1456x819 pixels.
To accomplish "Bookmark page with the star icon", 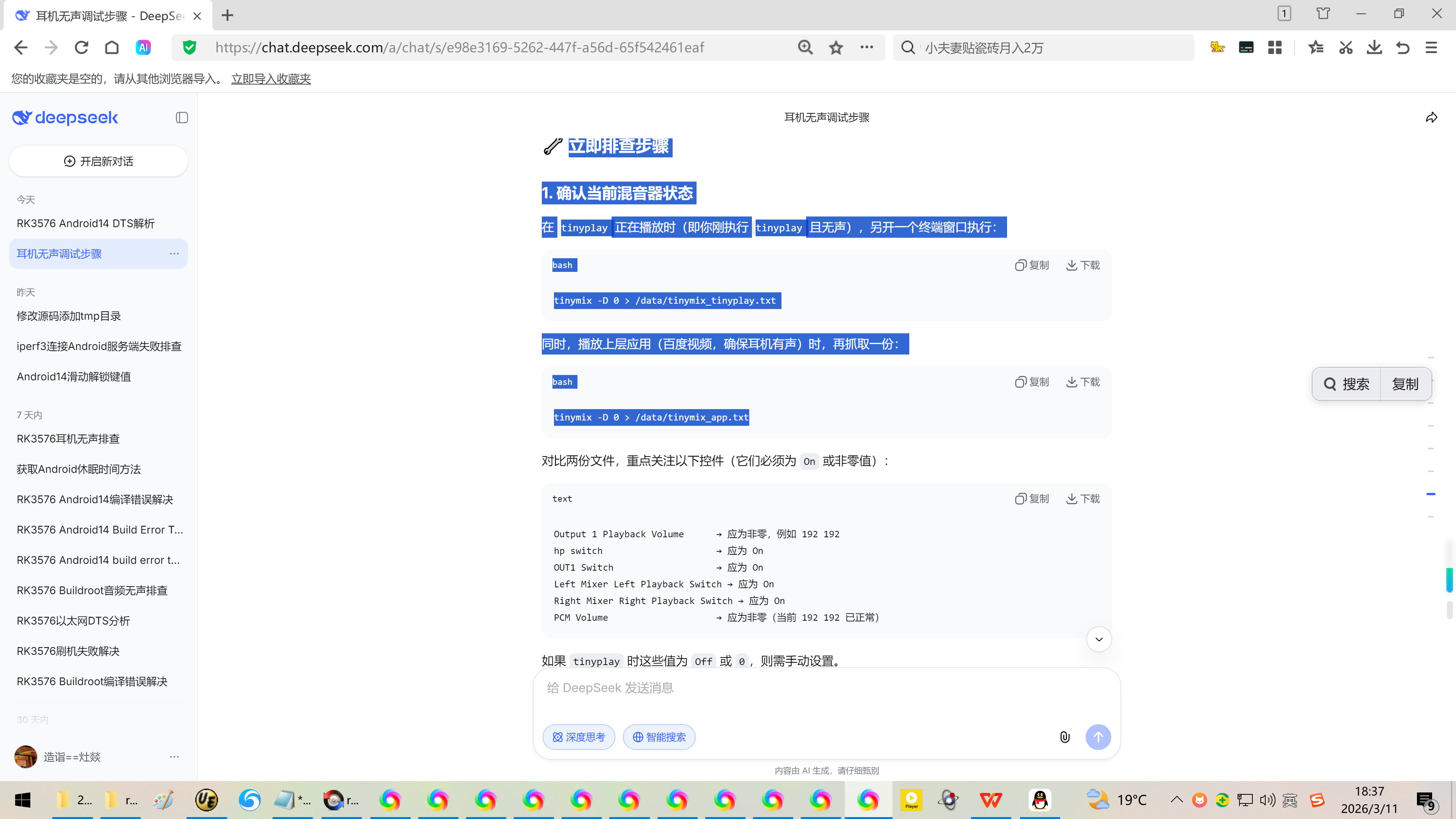I will pos(836,47).
